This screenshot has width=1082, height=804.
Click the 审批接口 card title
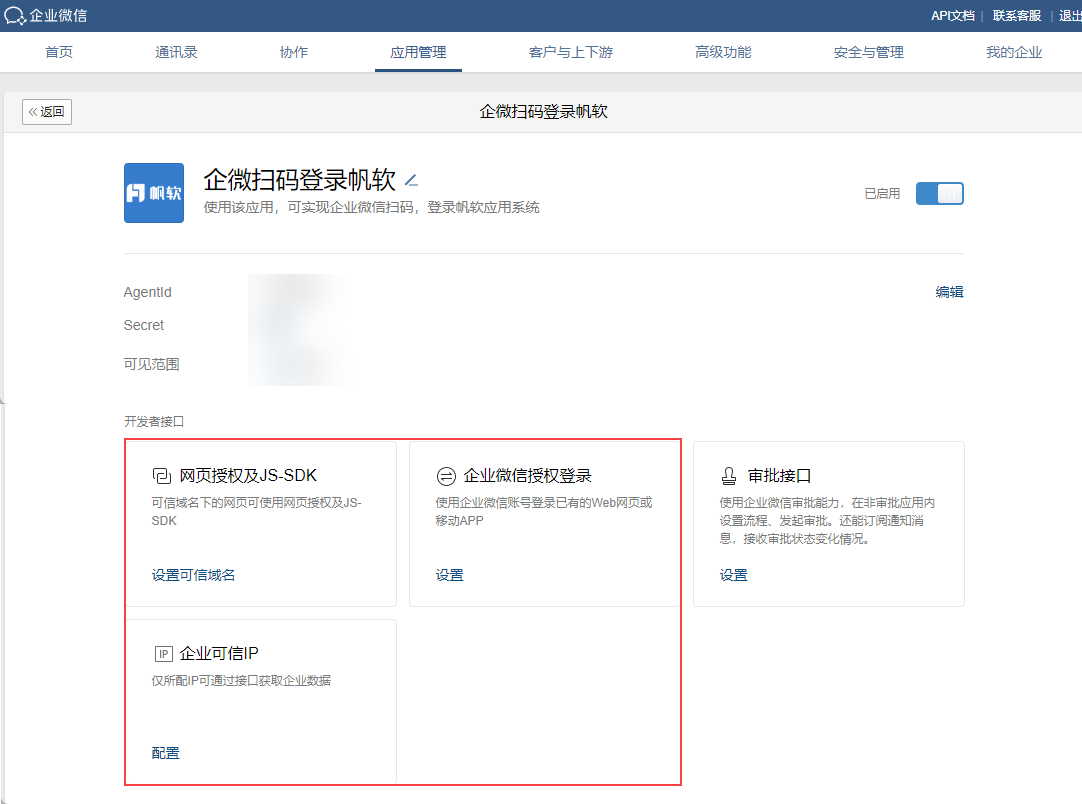pyautogui.click(x=780, y=475)
